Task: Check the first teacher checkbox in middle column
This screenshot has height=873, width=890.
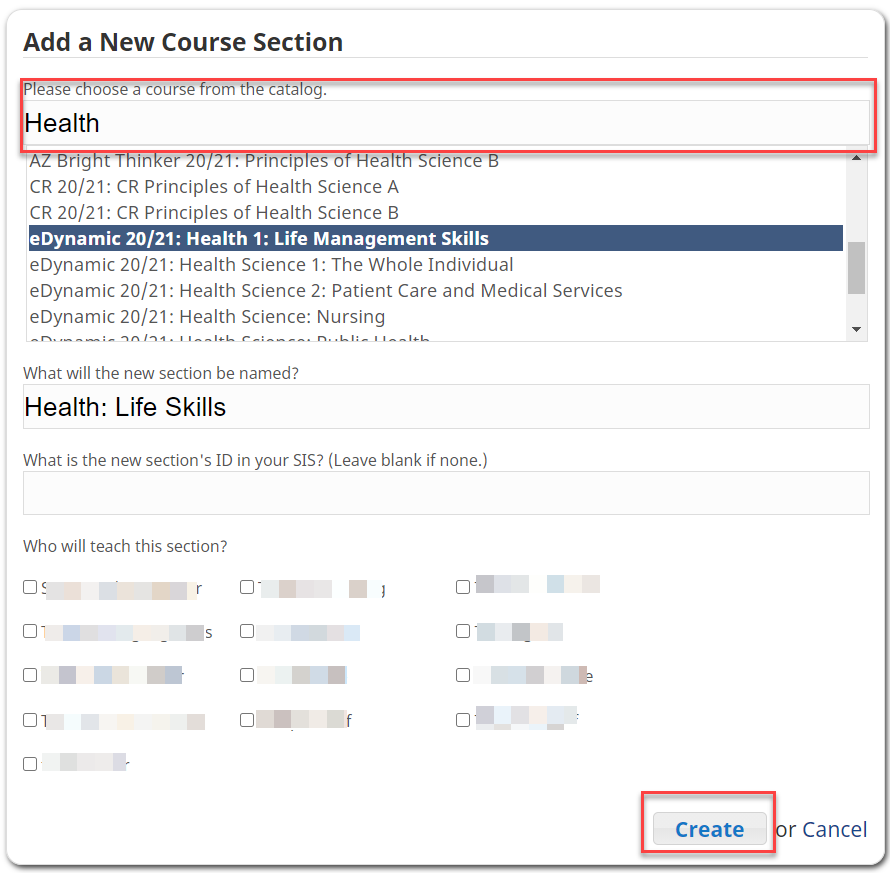Action: point(247,587)
